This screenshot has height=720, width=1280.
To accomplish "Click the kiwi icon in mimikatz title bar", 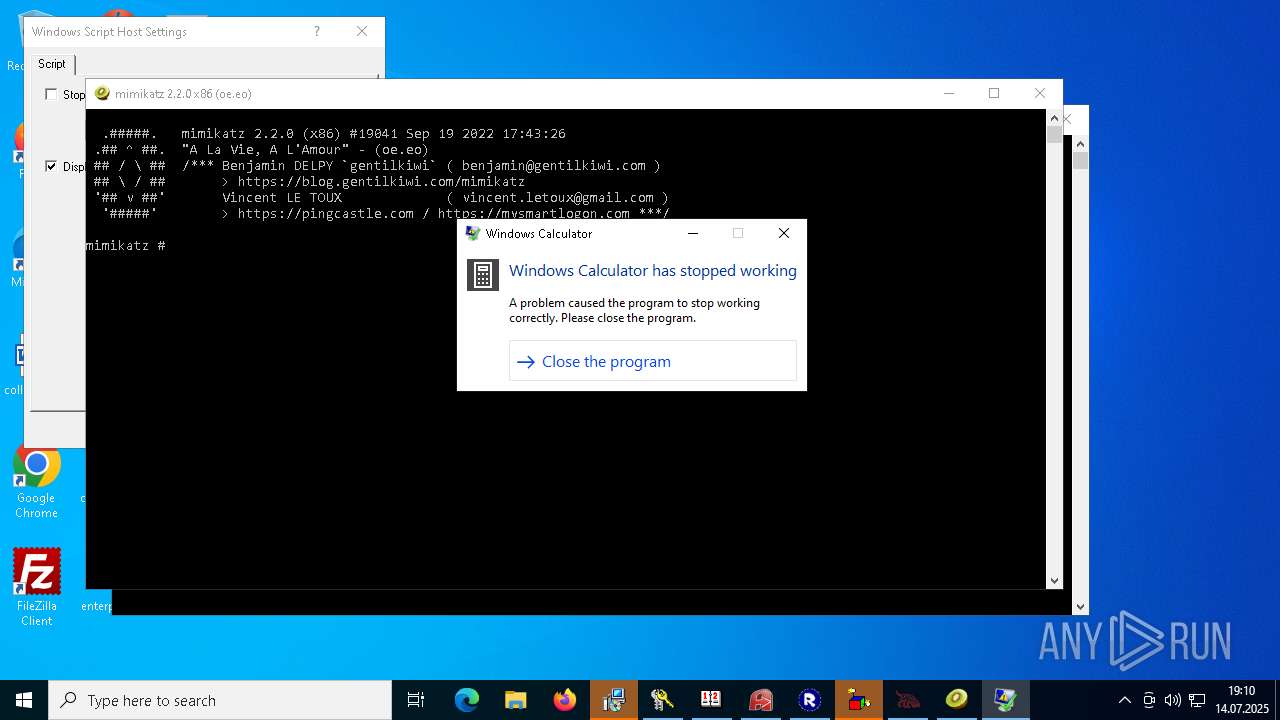I will tap(102, 94).
